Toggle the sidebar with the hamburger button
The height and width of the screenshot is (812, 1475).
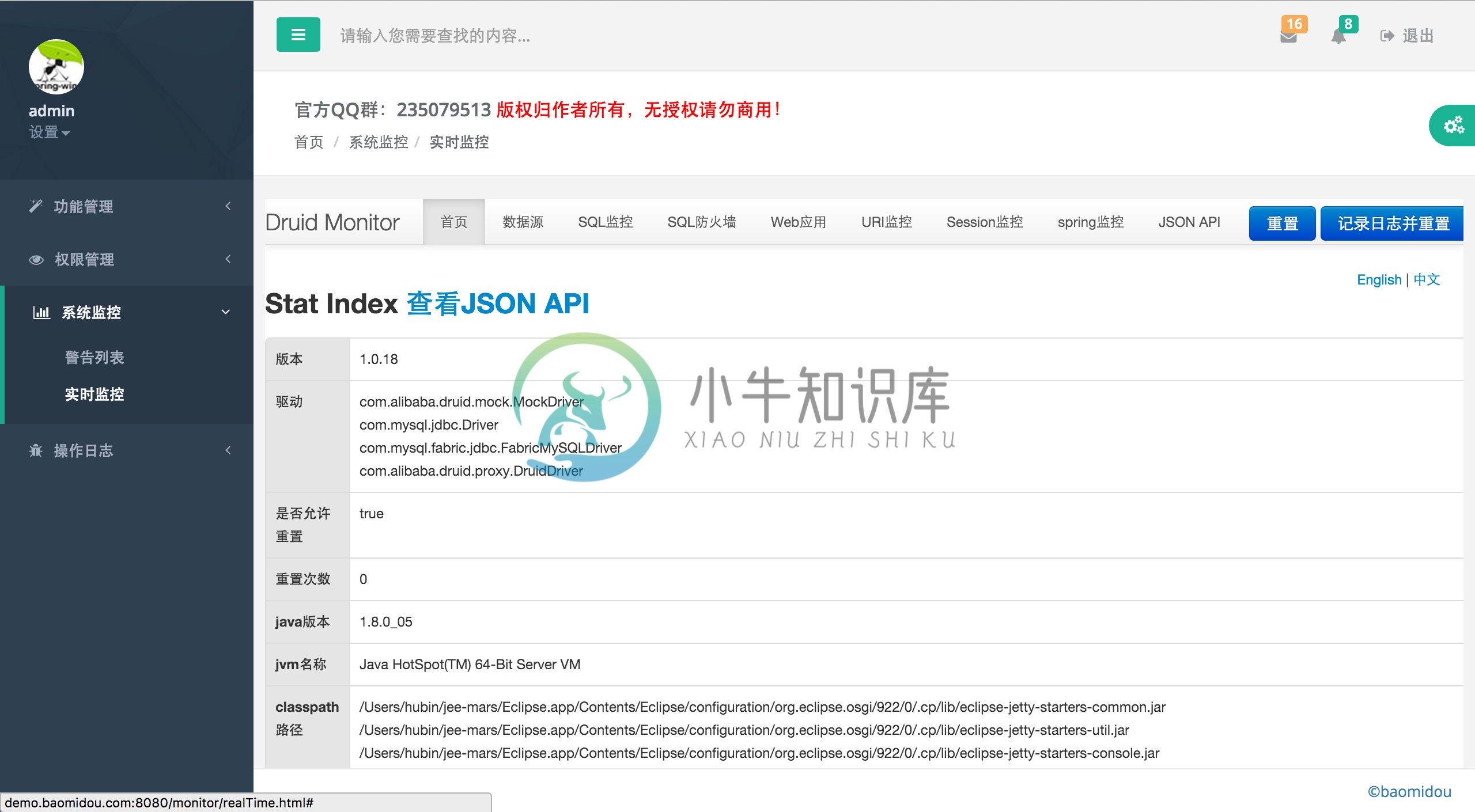298,35
